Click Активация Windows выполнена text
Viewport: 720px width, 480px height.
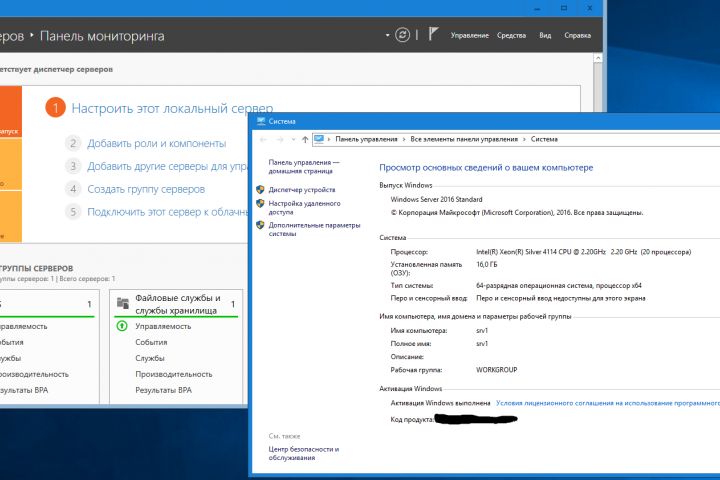pos(440,403)
